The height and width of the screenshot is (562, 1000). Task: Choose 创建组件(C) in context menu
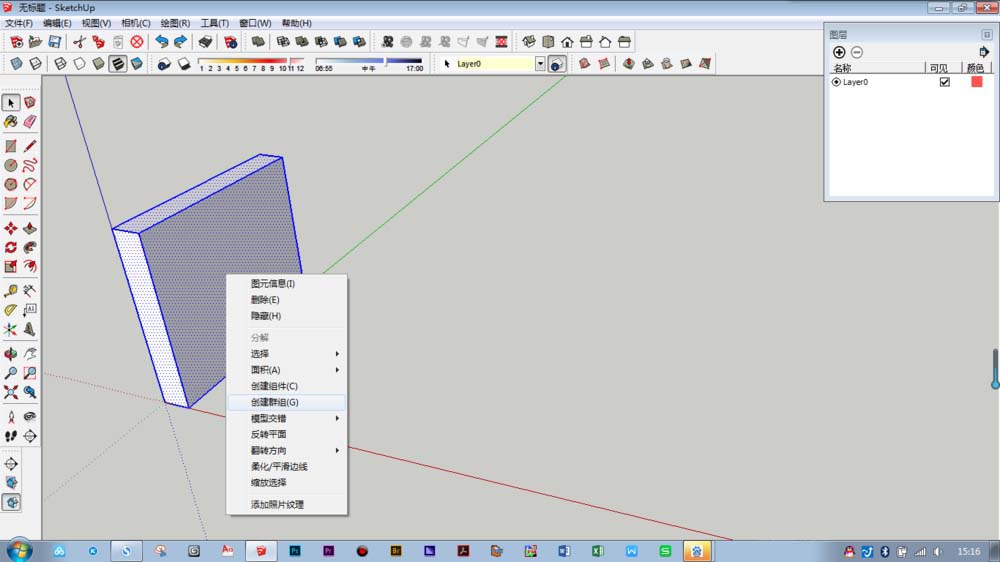288,386
